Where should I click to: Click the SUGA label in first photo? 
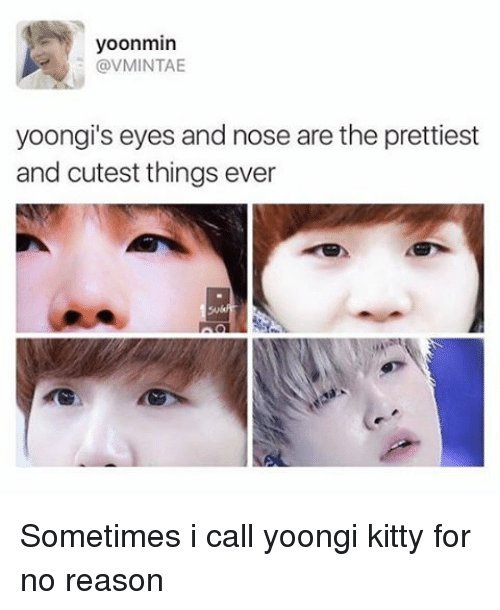pyautogui.click(x=219, y=310)
